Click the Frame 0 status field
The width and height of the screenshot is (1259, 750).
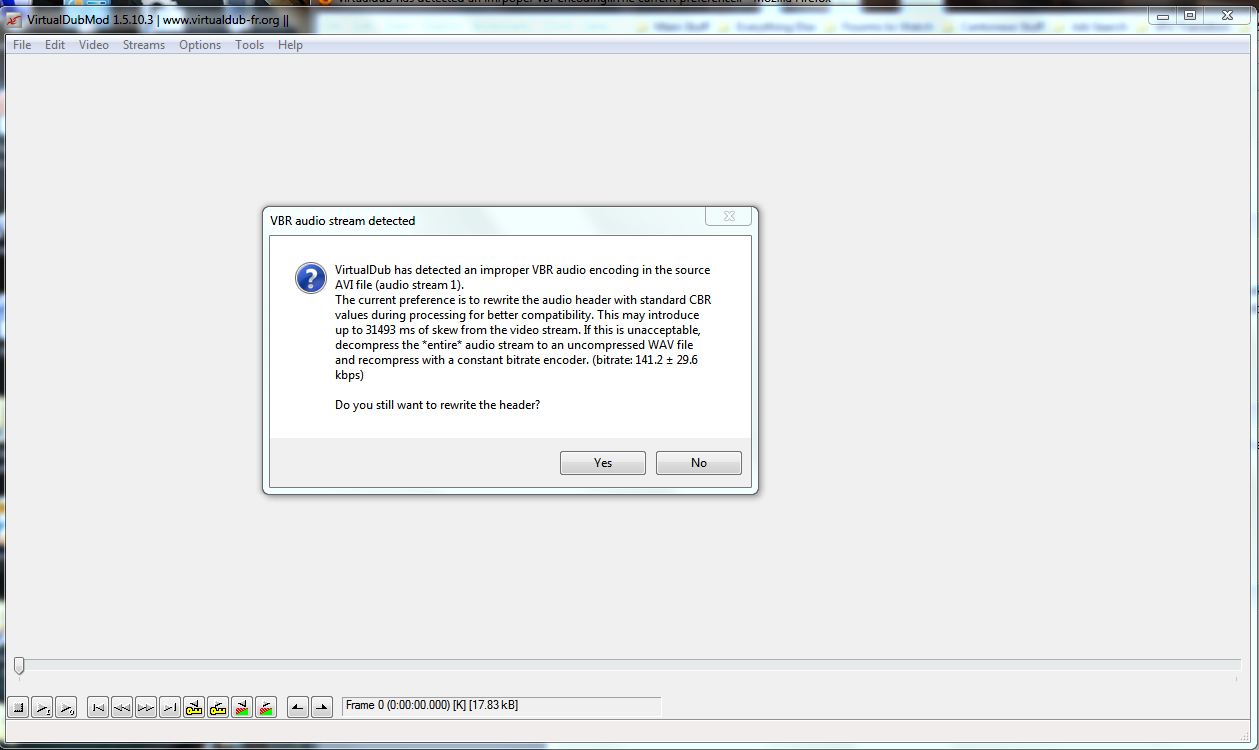click(x=501, y=706)
